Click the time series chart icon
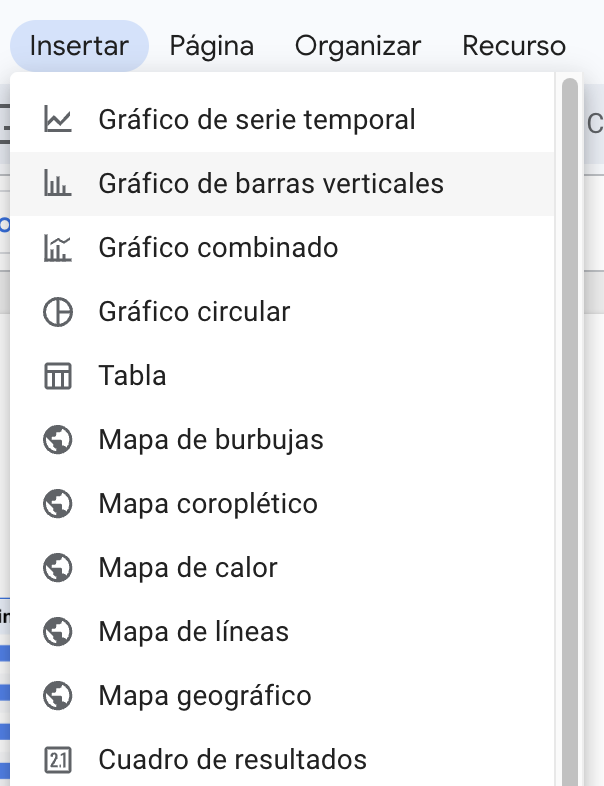Viewport: 604px width, 786px height. [58, 120]
